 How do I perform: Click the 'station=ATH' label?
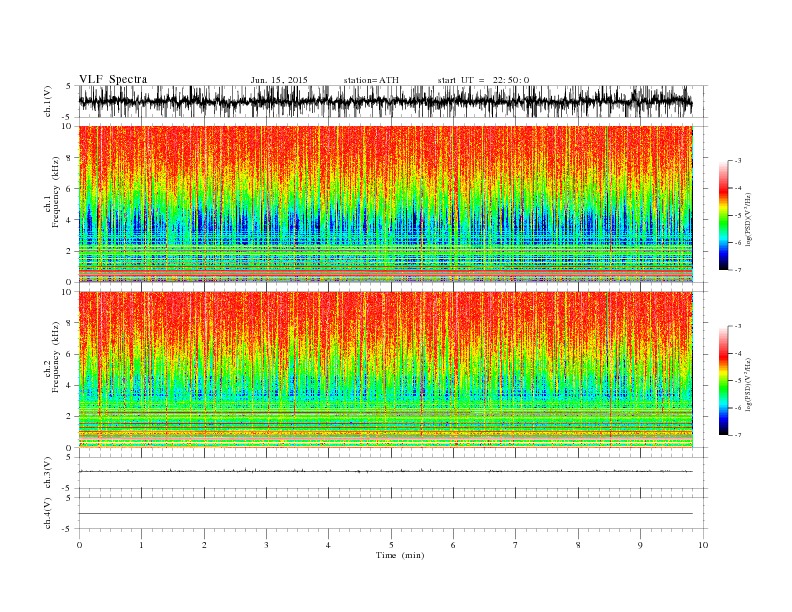[371, 80]
